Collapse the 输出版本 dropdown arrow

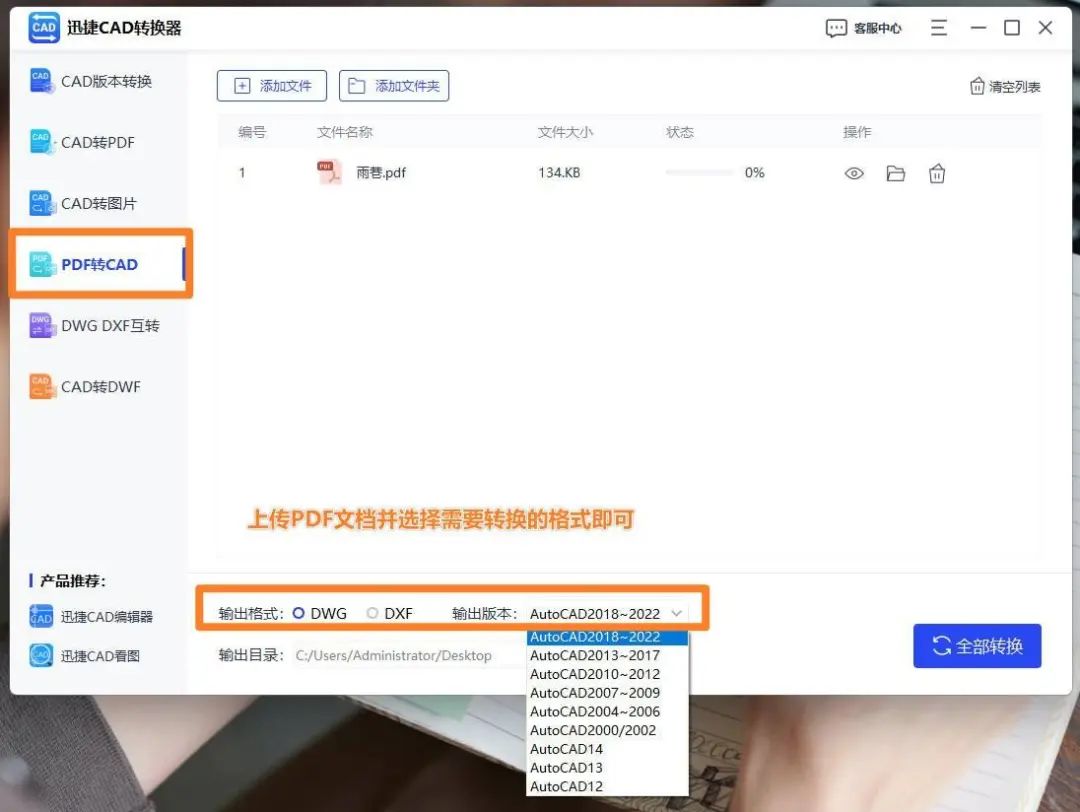coord(676,614)
